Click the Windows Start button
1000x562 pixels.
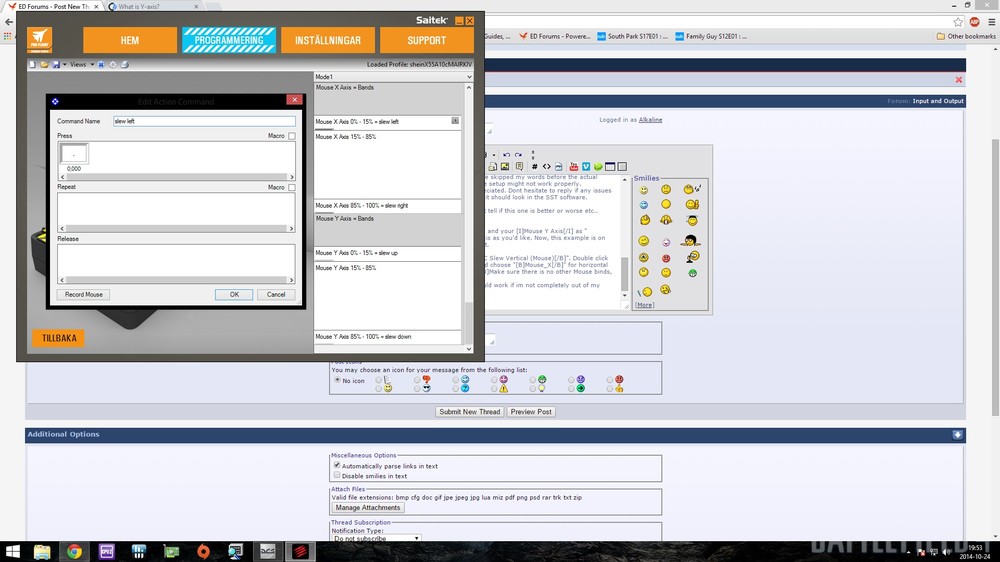(12, 551)
